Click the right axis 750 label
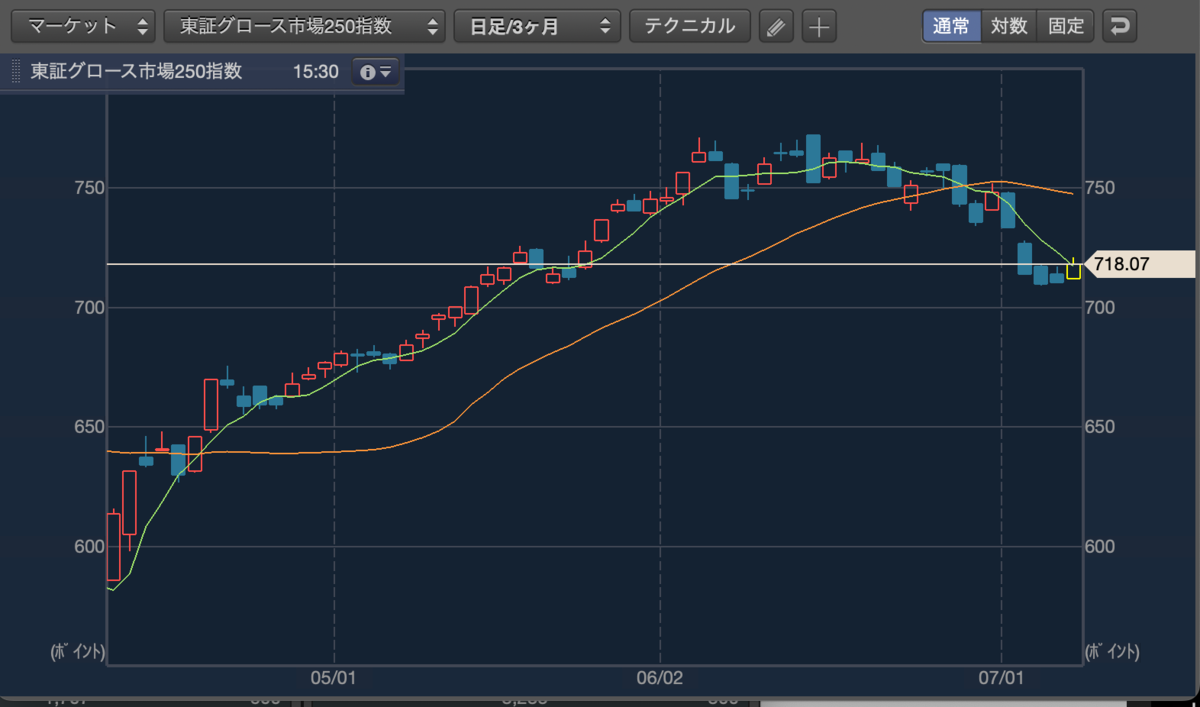Screen dimensions: 1200x707 tap(1102, 188)
